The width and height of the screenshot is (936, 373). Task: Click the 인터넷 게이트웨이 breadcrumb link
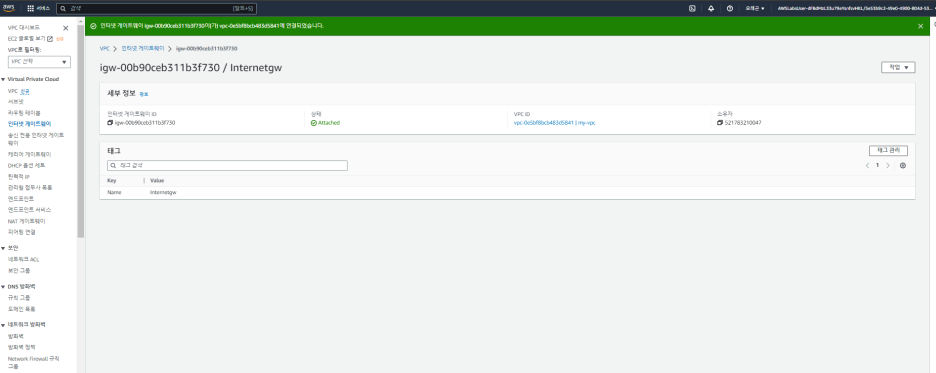coord(142,48)
